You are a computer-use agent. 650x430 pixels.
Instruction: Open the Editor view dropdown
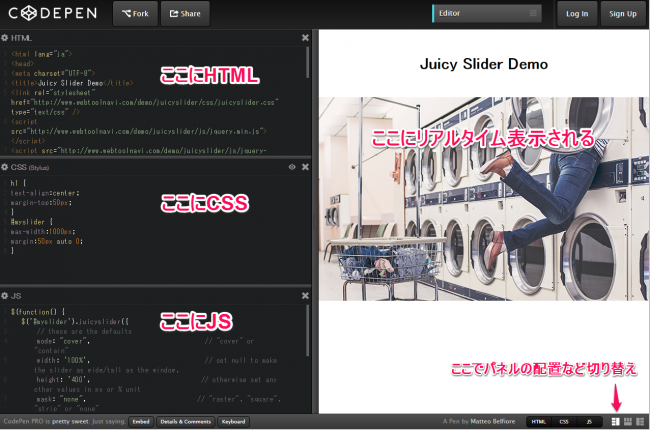pyautogui.click(x=487, y=13)
